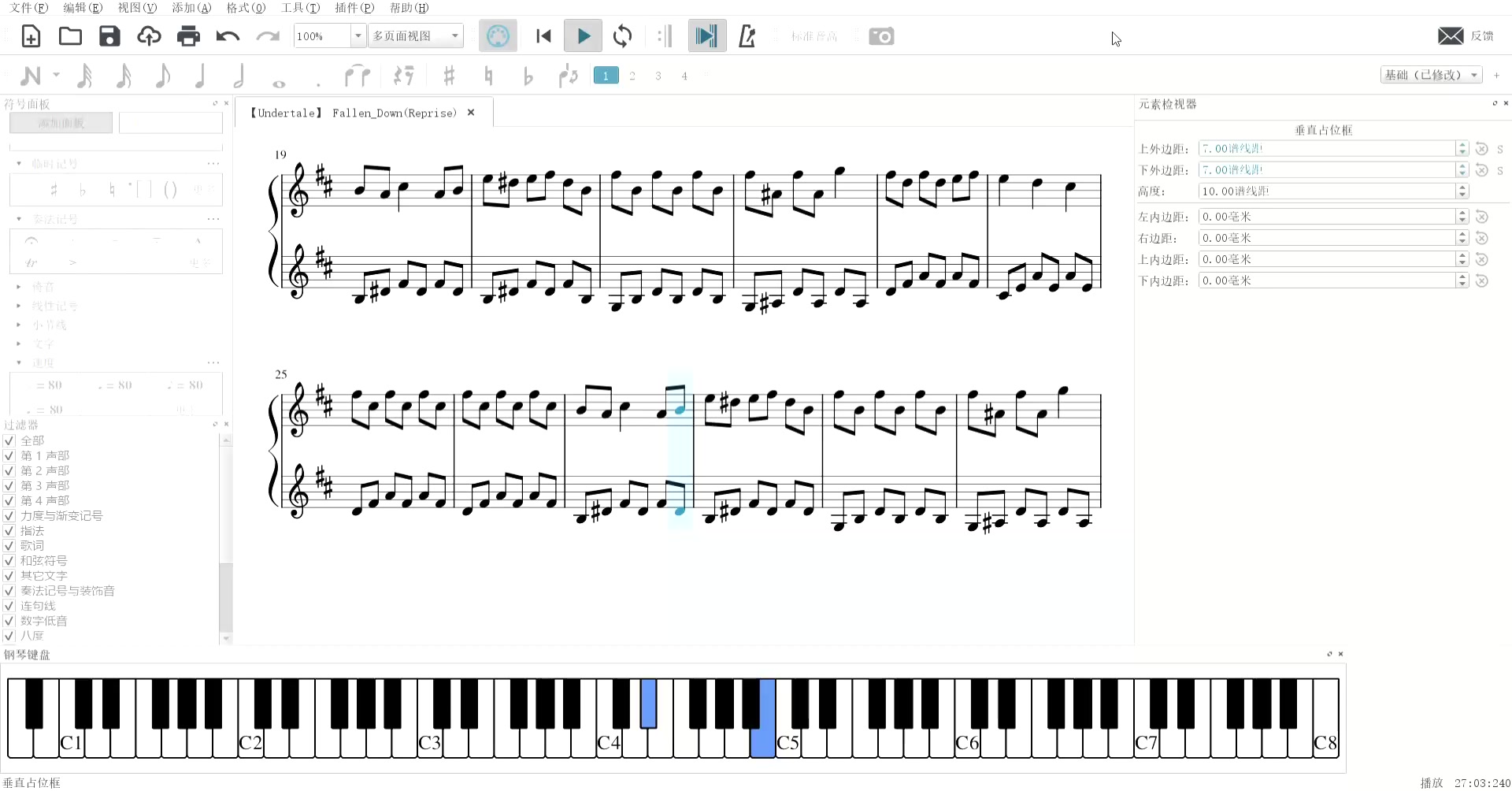1512x791 pixels.
Task: Create a new score file
Action: (31, 36)
